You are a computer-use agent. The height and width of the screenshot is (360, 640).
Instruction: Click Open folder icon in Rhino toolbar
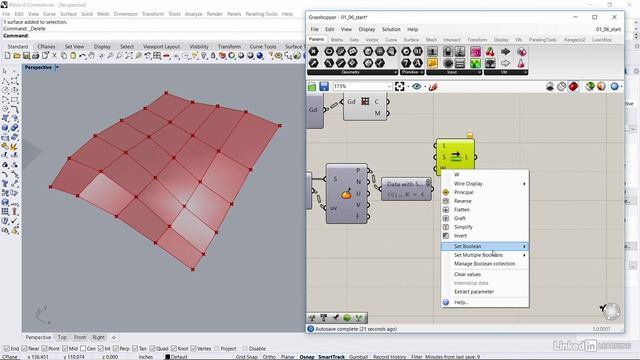17,56
